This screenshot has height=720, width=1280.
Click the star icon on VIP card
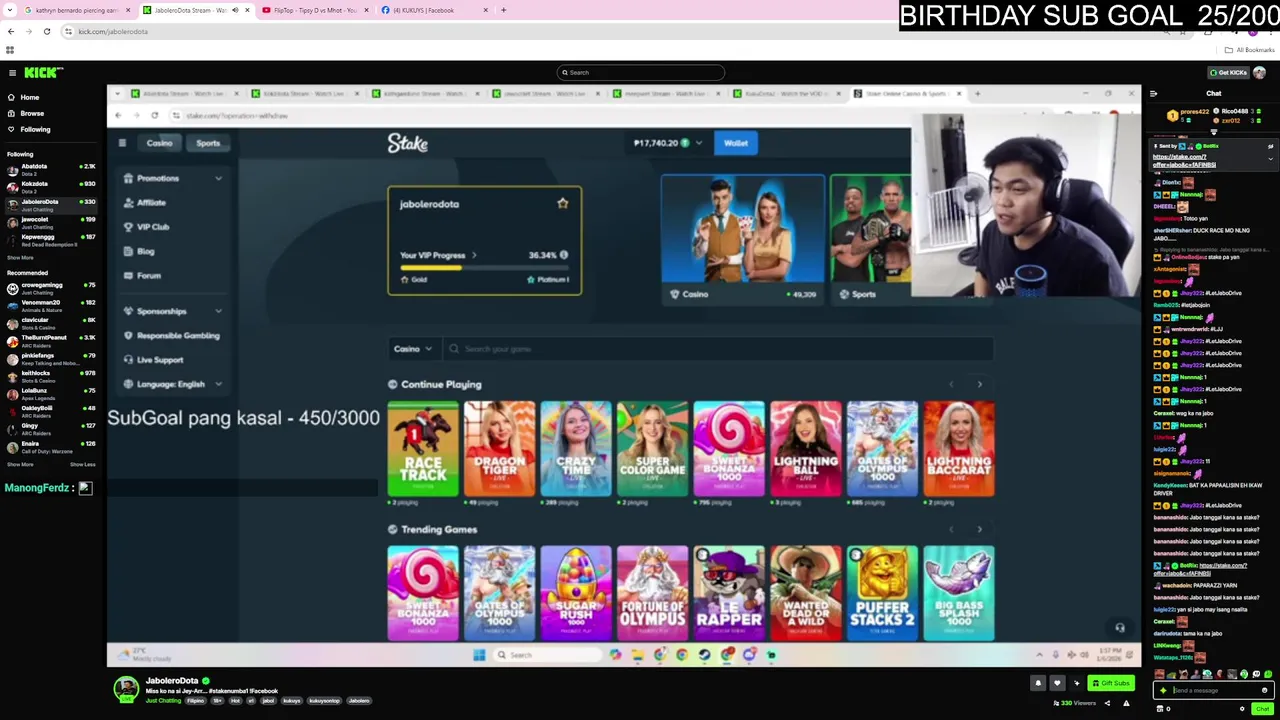pos(562,204)
